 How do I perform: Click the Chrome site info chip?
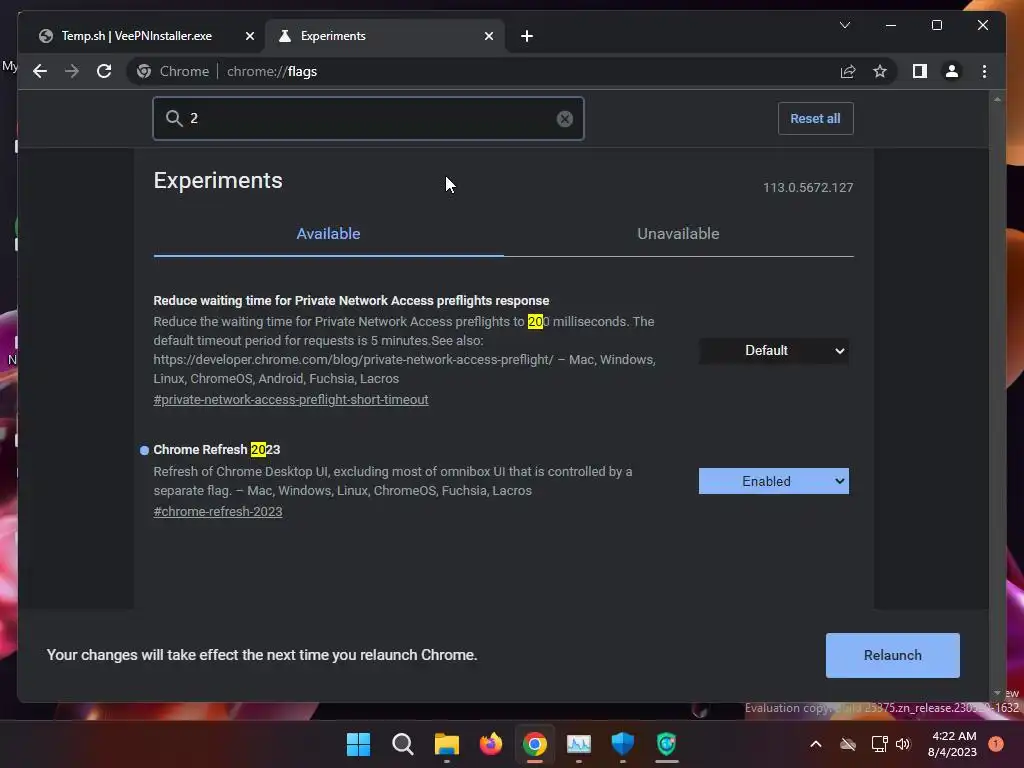(173, 71)
